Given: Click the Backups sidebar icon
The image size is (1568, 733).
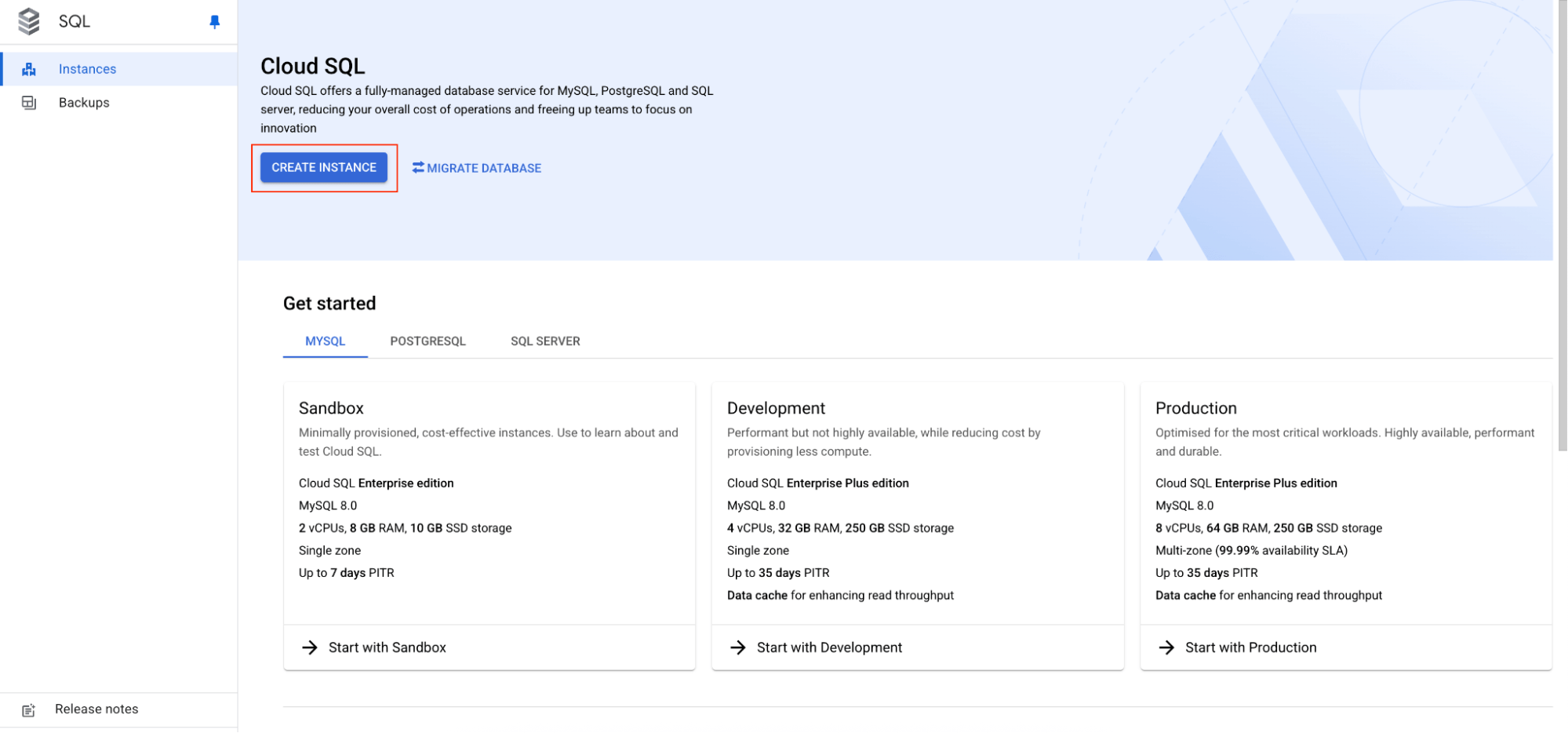Looking at the screenshot, I should tap(29, 103).
